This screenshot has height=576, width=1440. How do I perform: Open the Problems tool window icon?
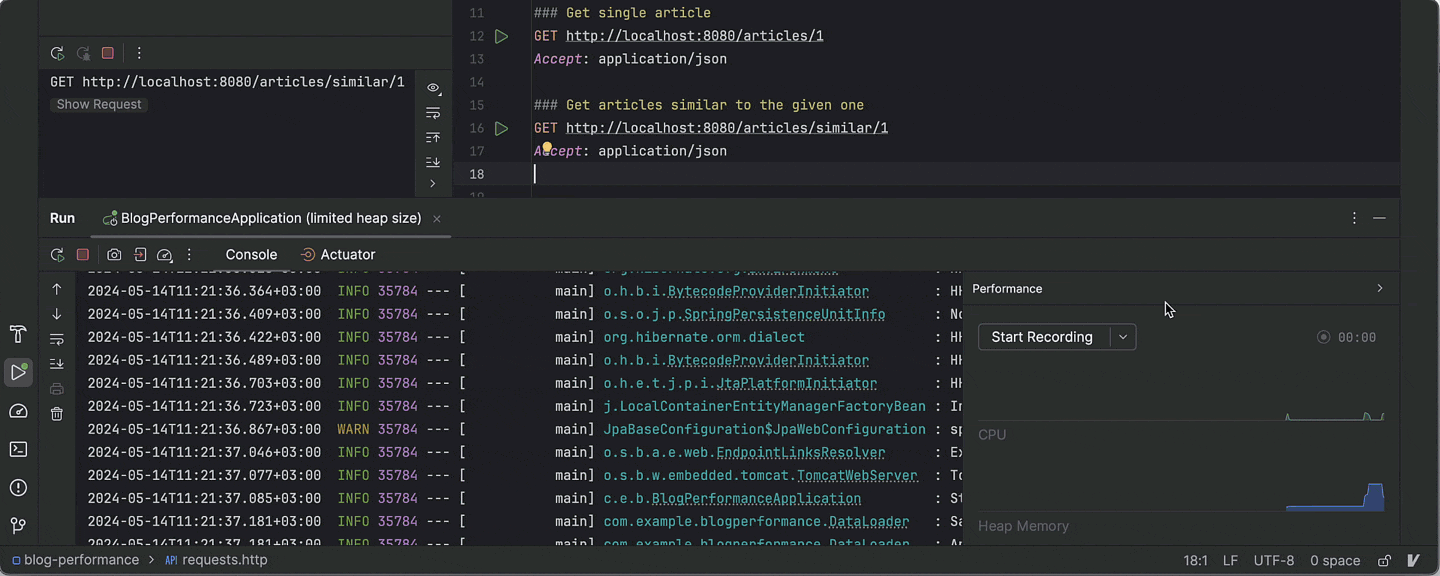18,487
